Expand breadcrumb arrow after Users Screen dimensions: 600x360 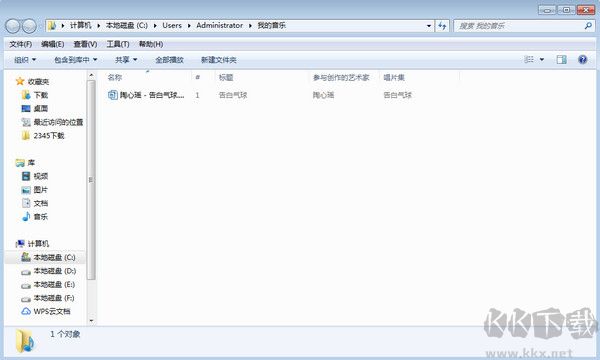pyautogui.click(x=189, y=26)
